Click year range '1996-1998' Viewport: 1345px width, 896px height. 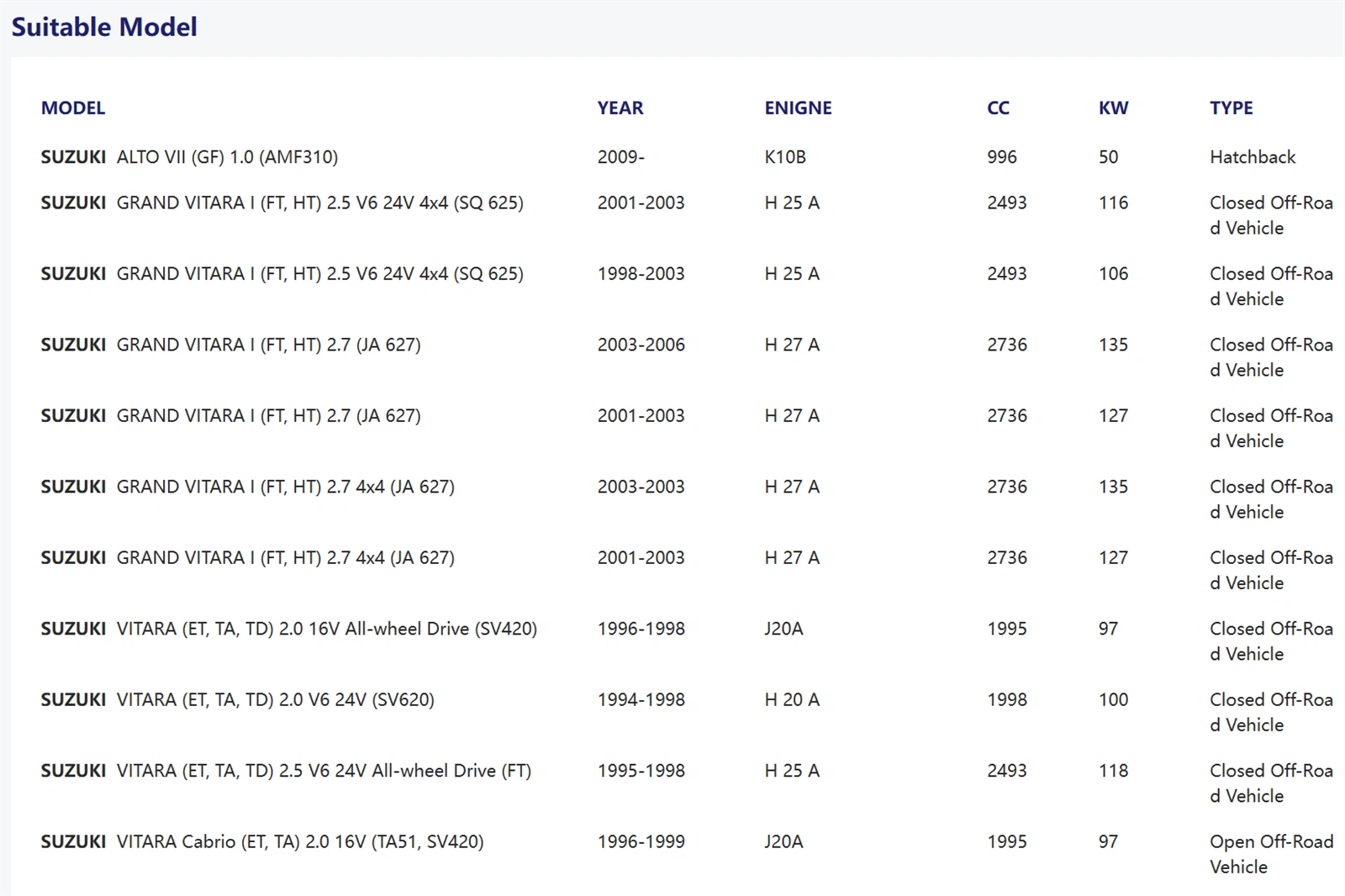(x=641, y=629)
